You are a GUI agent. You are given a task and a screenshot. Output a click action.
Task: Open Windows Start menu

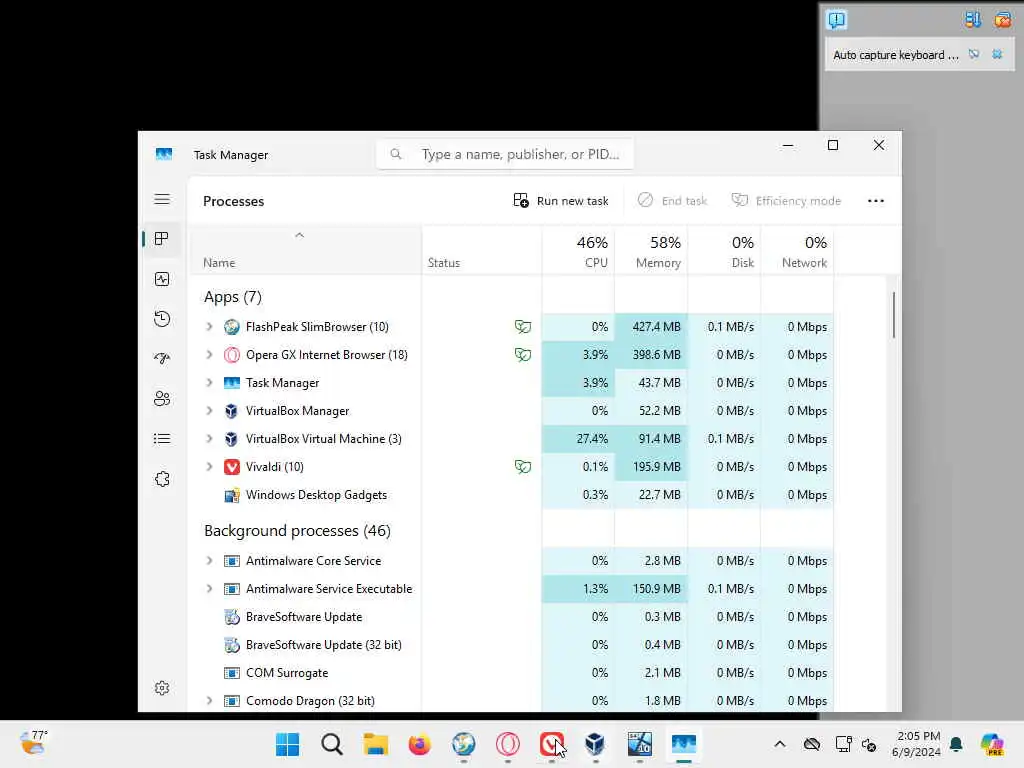tap(287, 744)
